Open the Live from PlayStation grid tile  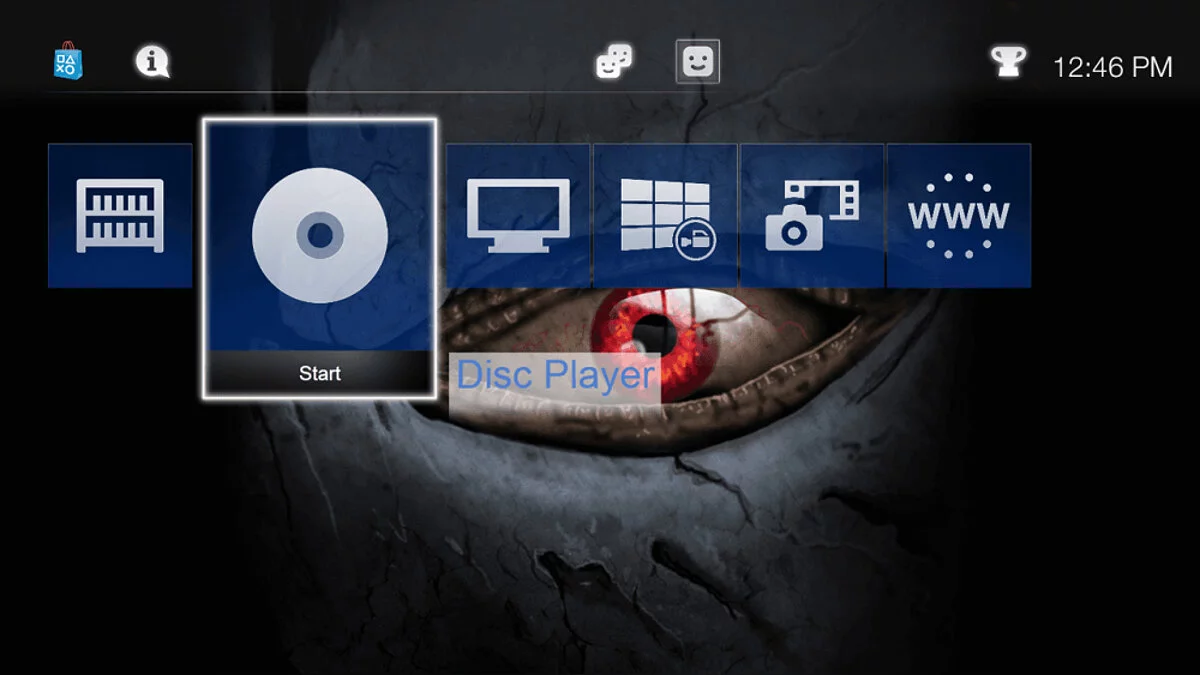[665, 216]
